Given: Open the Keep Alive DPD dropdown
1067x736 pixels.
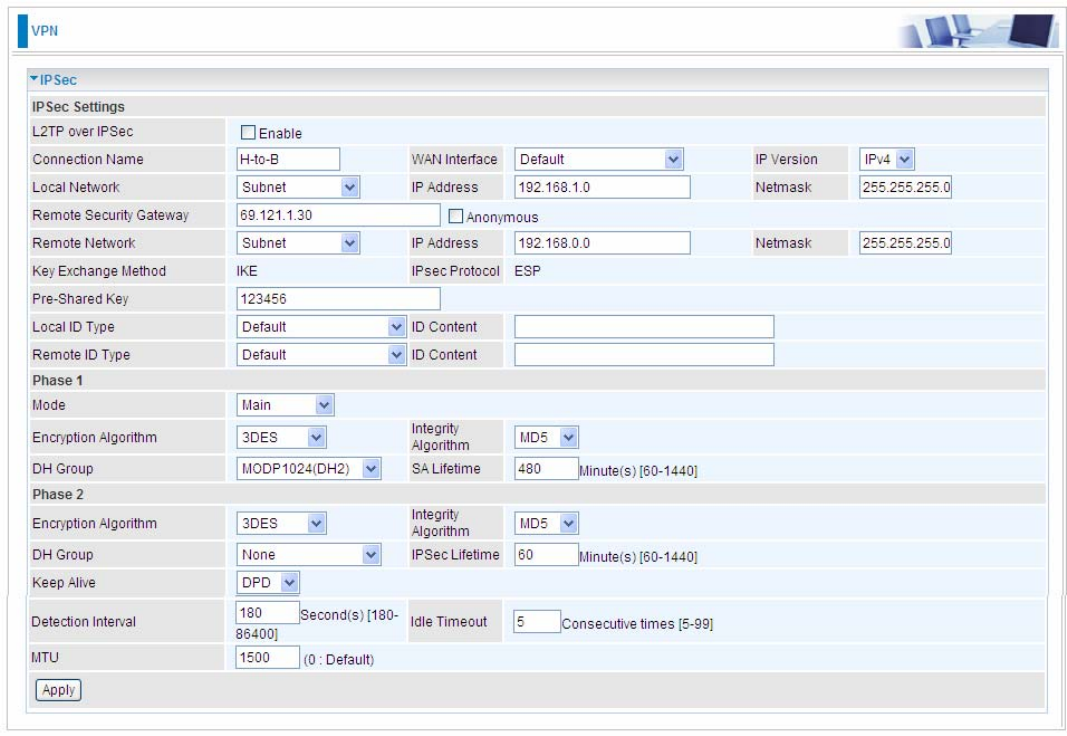Looking at the screenshot, I should tap(267, 582).
